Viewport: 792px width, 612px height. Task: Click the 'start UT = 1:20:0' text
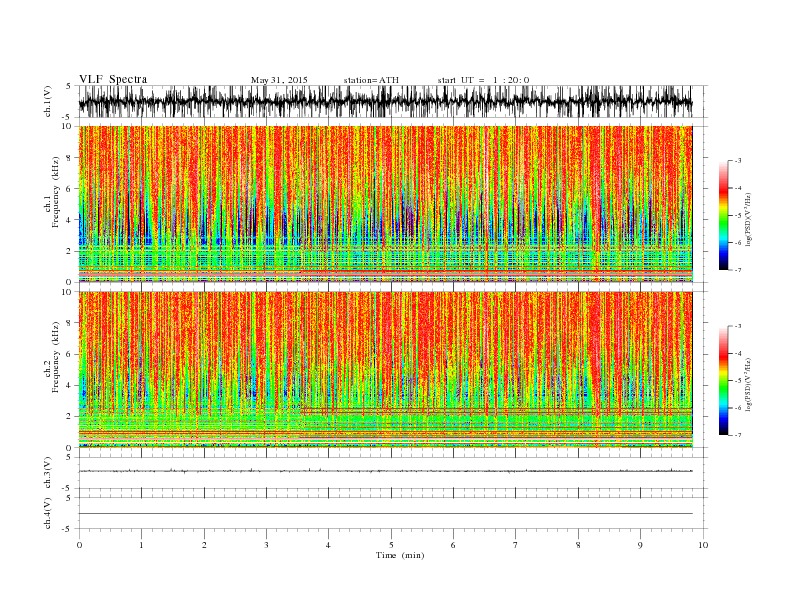(x=483, y=80)
